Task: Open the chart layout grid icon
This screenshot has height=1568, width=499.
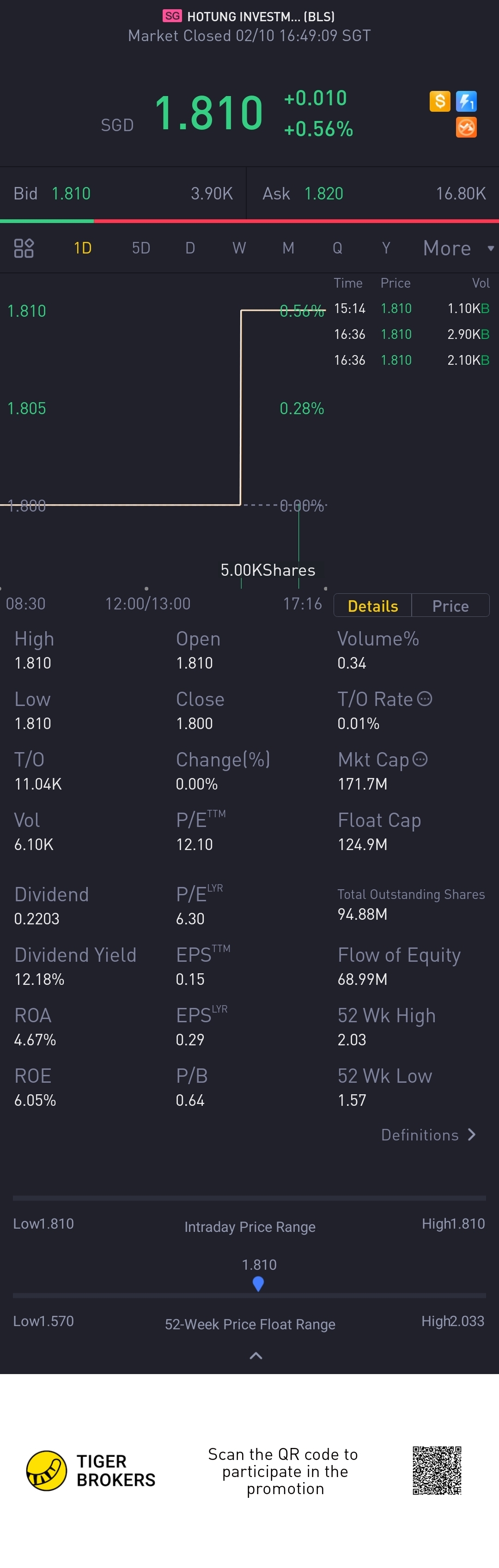Action: 24,248
